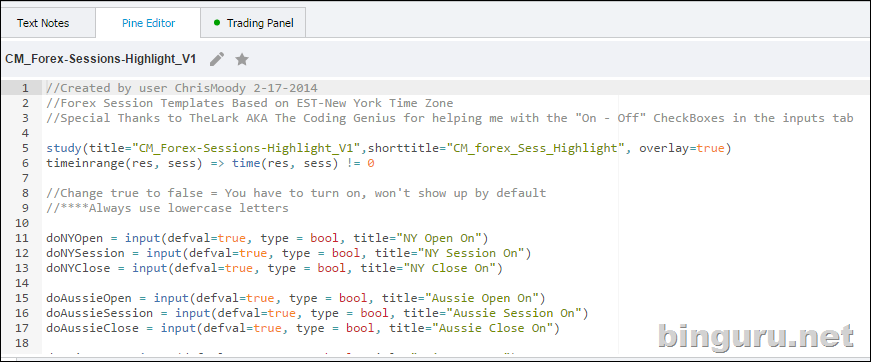Click the pencil rename script icon

[217, 59]
